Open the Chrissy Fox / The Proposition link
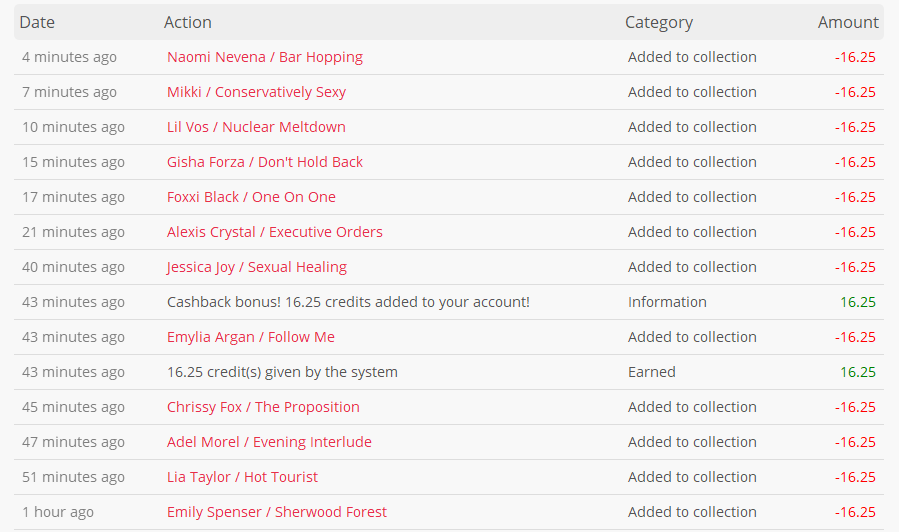Screen dimensions: 899x532 click(x=263, y=407)
